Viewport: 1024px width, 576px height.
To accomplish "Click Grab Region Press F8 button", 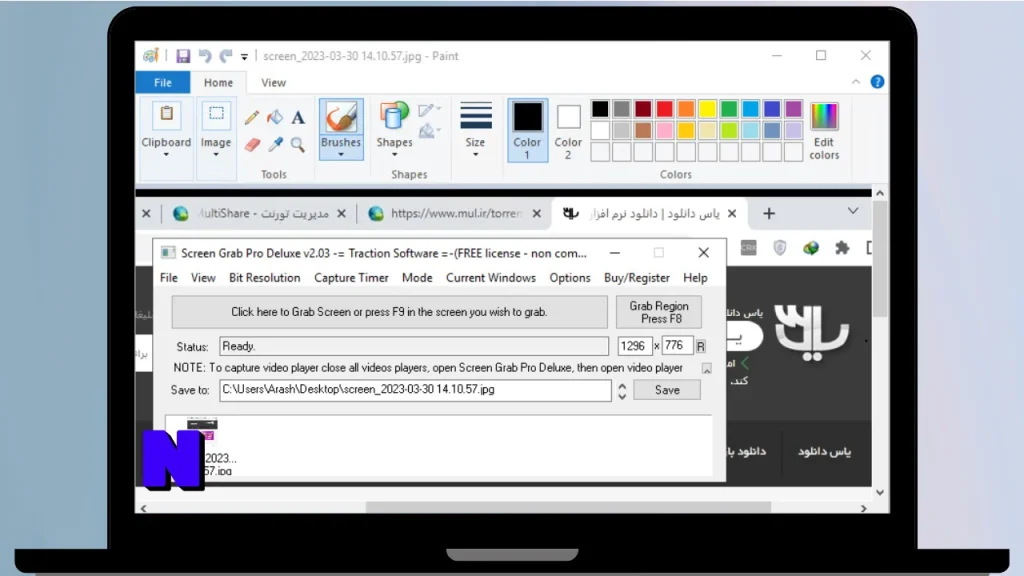I will 659,312.
